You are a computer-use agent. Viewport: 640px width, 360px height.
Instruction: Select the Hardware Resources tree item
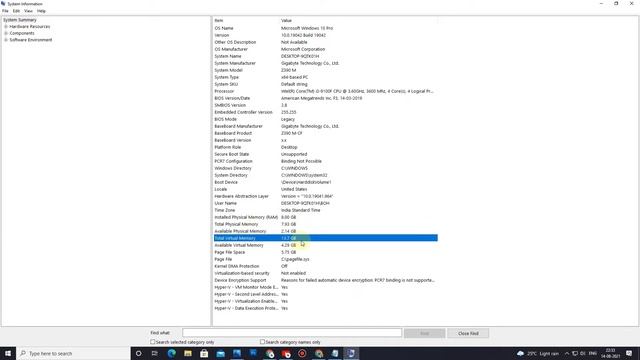[30, 27]
